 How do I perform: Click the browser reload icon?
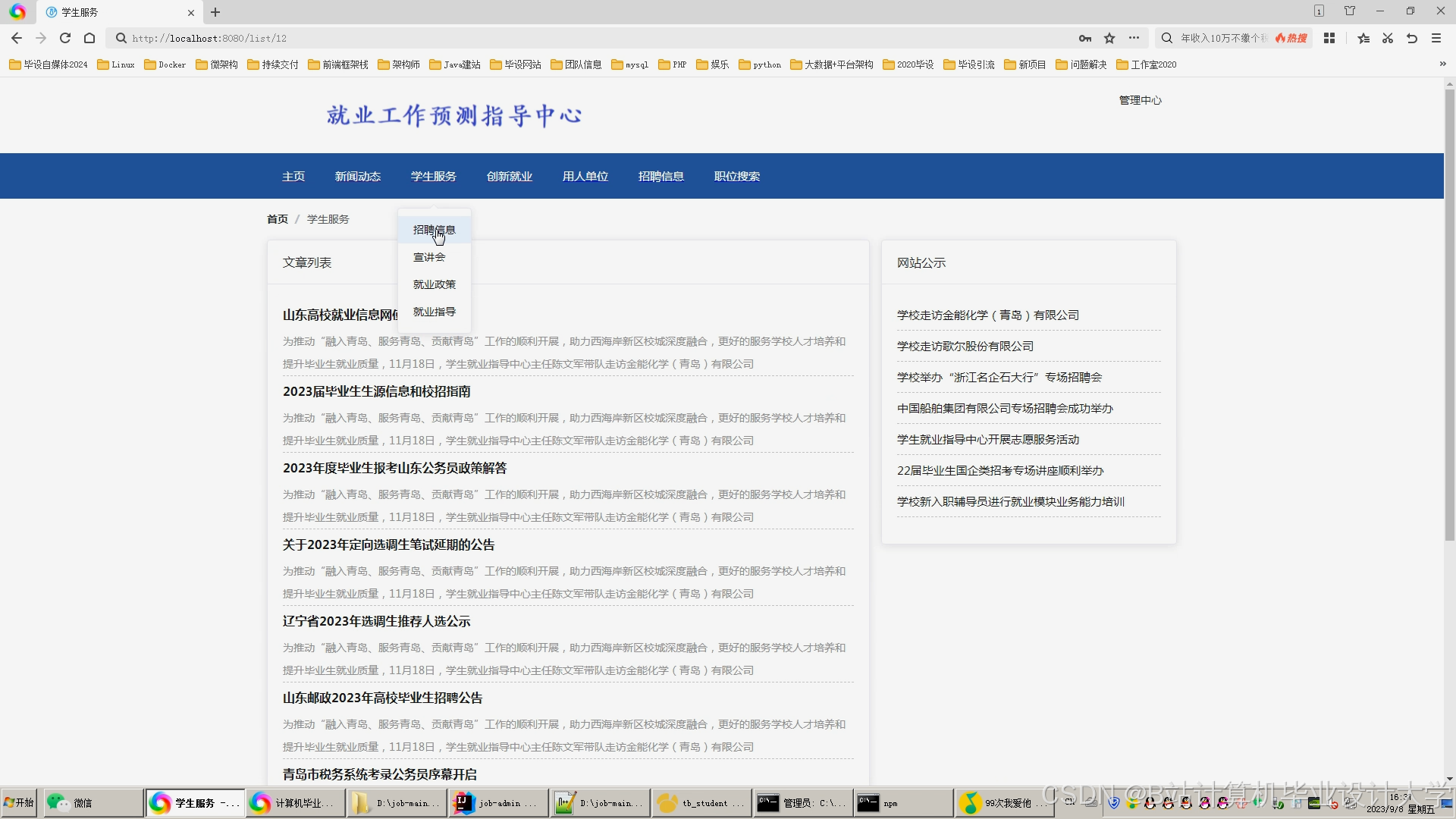tap(65, 38)
